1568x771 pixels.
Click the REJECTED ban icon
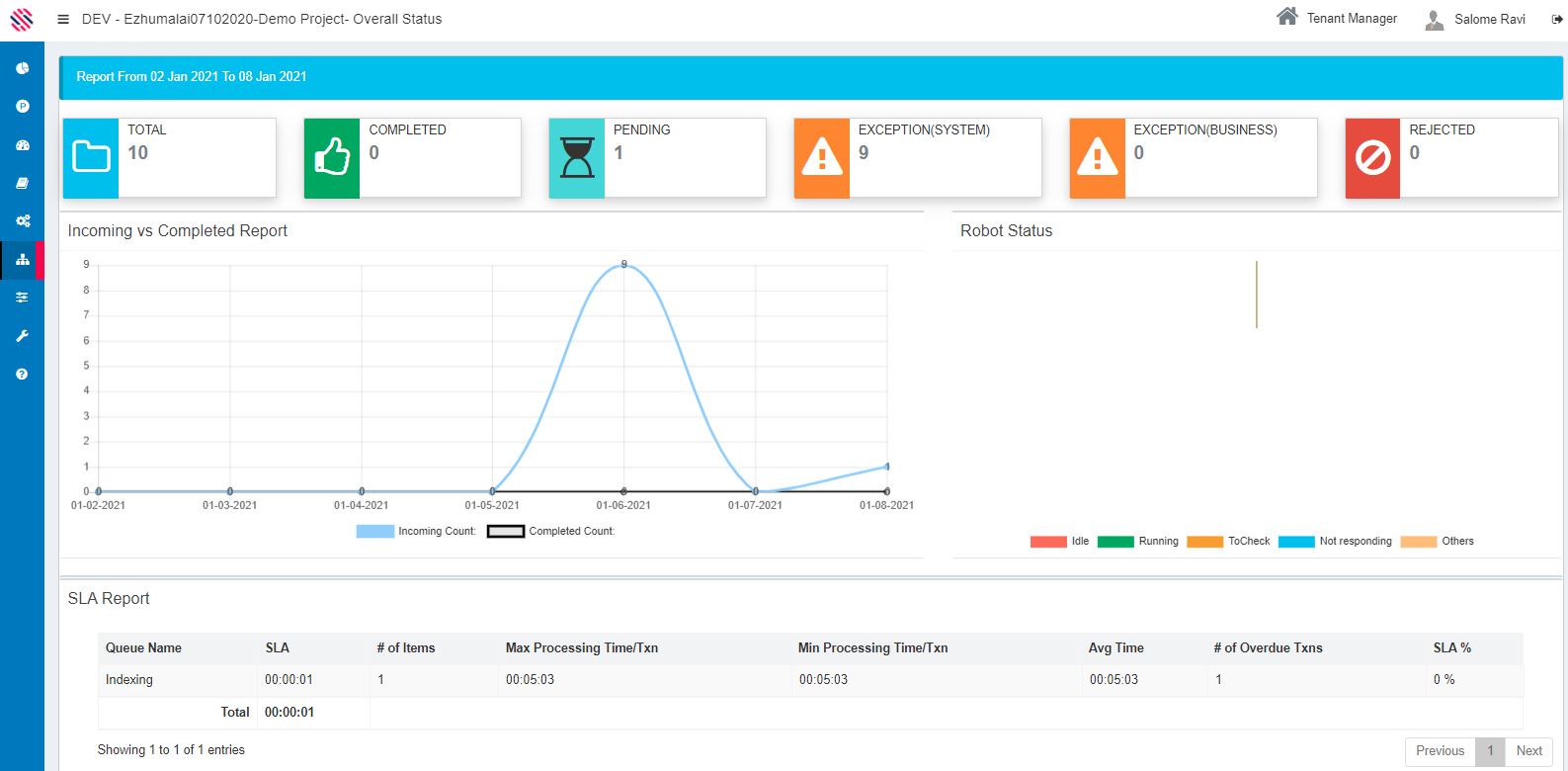click(1373, 158)
